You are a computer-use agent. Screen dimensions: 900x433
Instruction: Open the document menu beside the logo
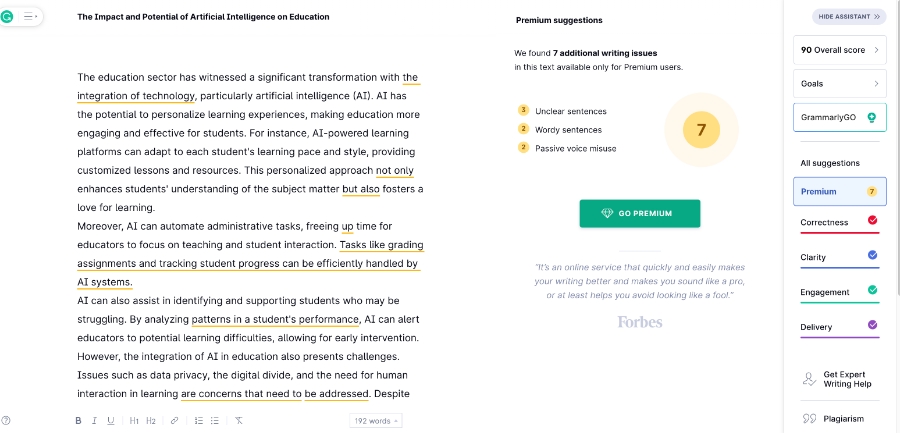[29, 17]
